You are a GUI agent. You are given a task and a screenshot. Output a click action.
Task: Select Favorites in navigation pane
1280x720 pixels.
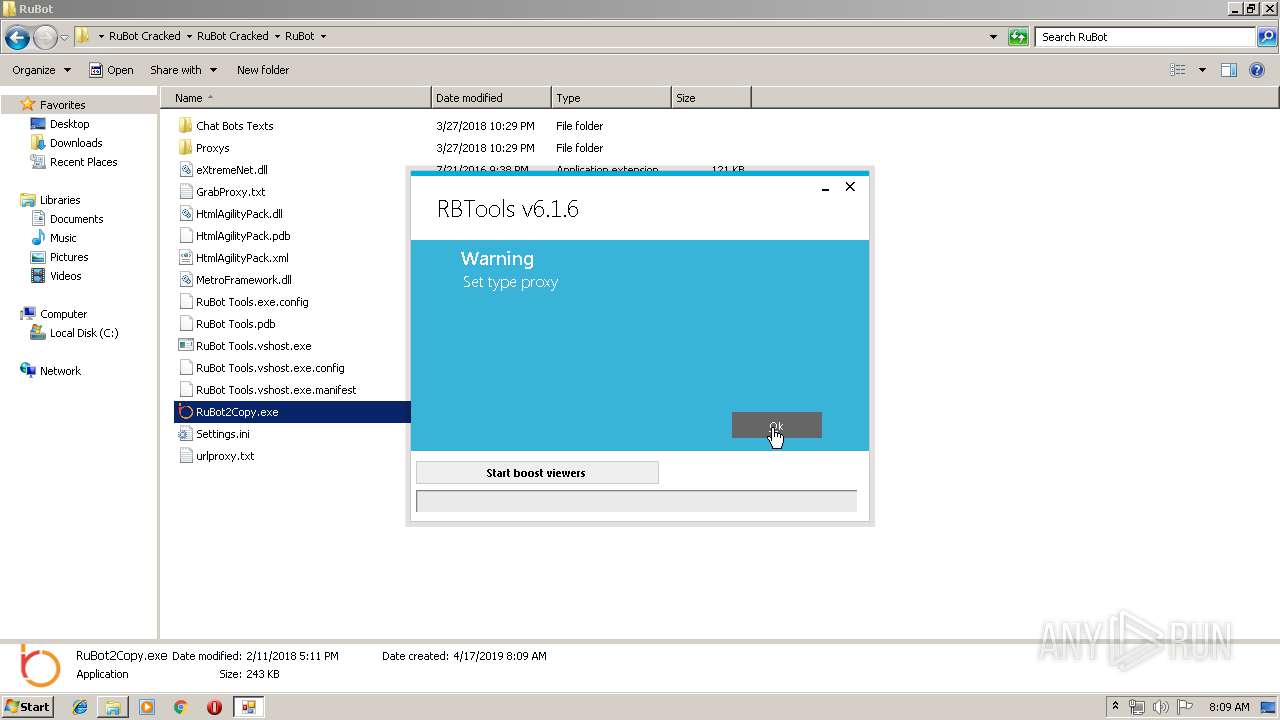(62, 105)
